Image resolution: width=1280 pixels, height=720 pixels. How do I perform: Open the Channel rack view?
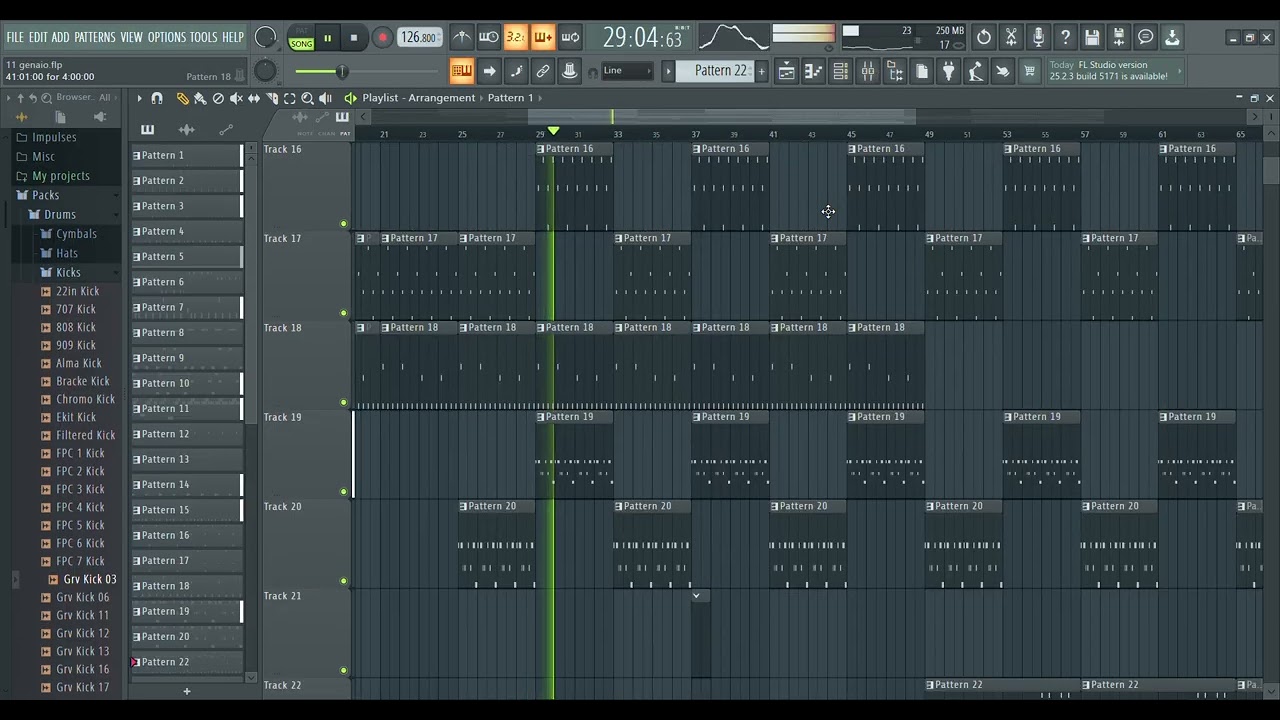[x=840, y=71]
